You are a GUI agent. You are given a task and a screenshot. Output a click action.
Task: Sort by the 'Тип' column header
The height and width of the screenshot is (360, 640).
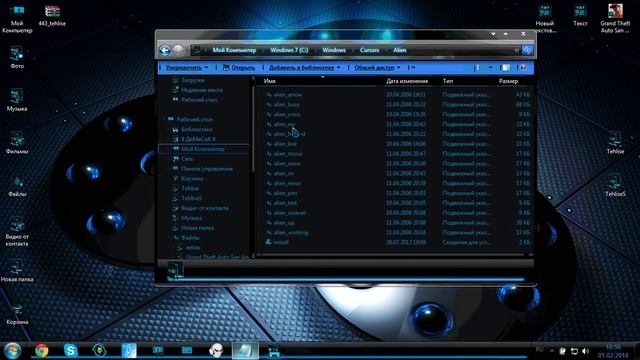coord(448,81)
